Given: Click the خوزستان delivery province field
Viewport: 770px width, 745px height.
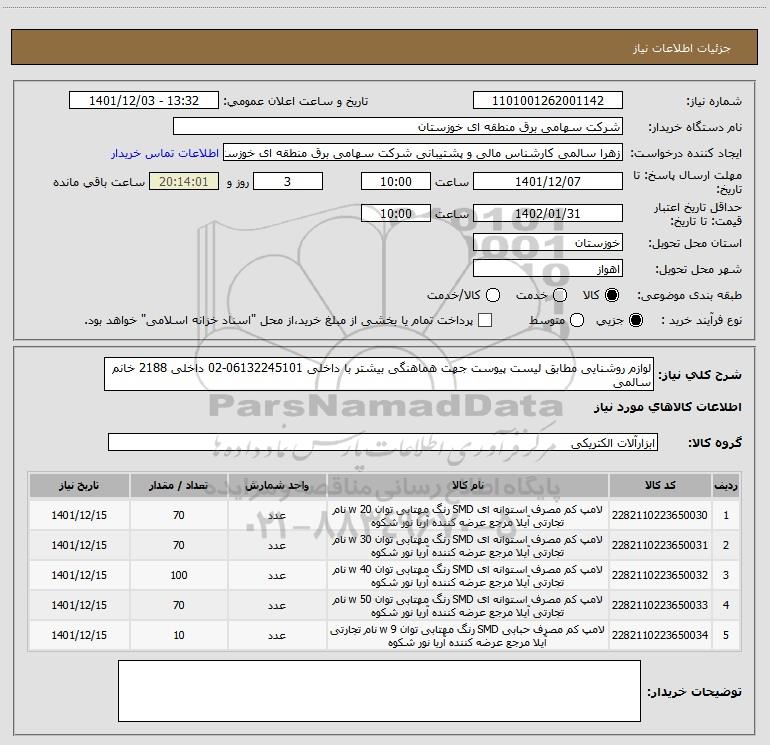Looking at the screenshot, I should tap(547, 243).
